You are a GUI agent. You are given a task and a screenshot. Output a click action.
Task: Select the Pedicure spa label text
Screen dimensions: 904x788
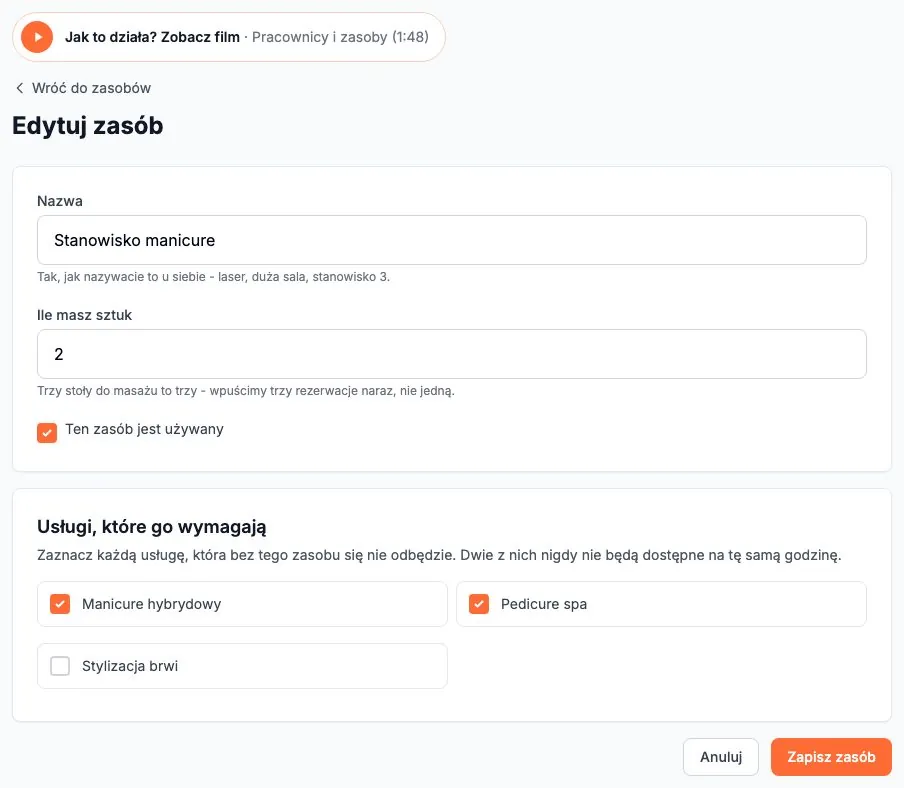point(544,604)
